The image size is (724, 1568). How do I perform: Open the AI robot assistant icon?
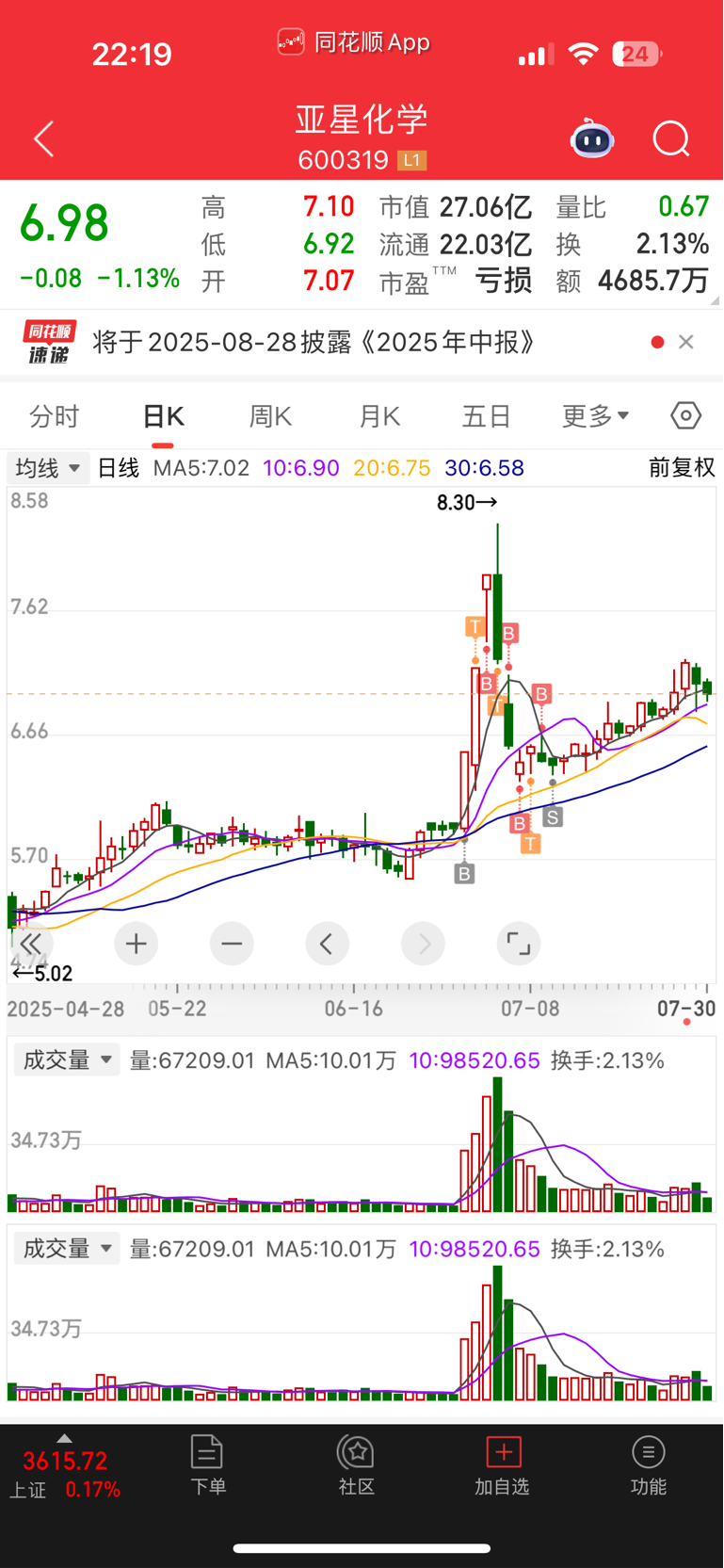coord(592,139)
